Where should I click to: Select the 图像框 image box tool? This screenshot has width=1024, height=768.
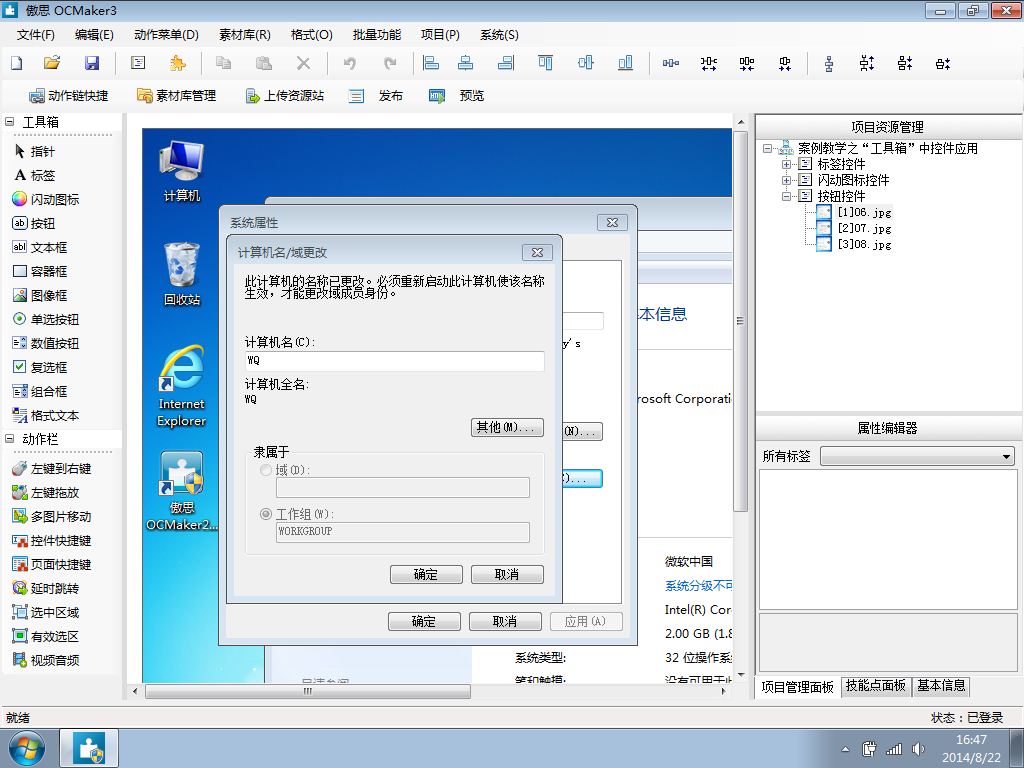pos(40,295)
